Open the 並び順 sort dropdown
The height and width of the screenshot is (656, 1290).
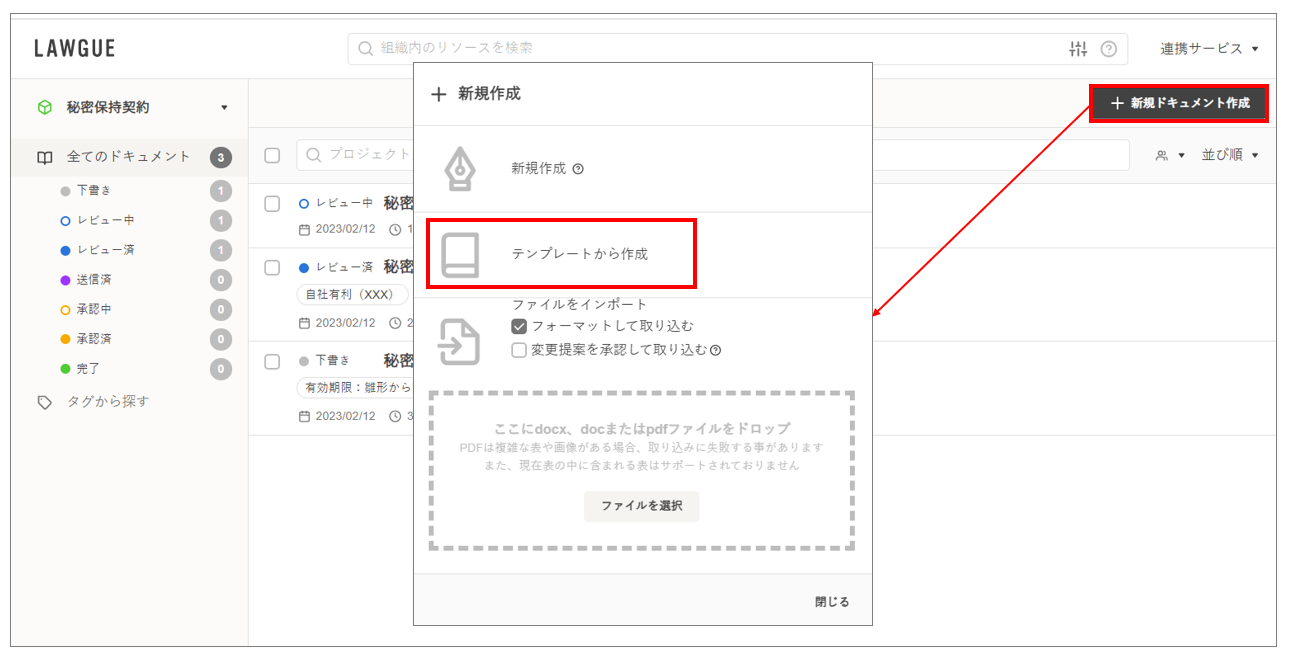[1229, 155]
